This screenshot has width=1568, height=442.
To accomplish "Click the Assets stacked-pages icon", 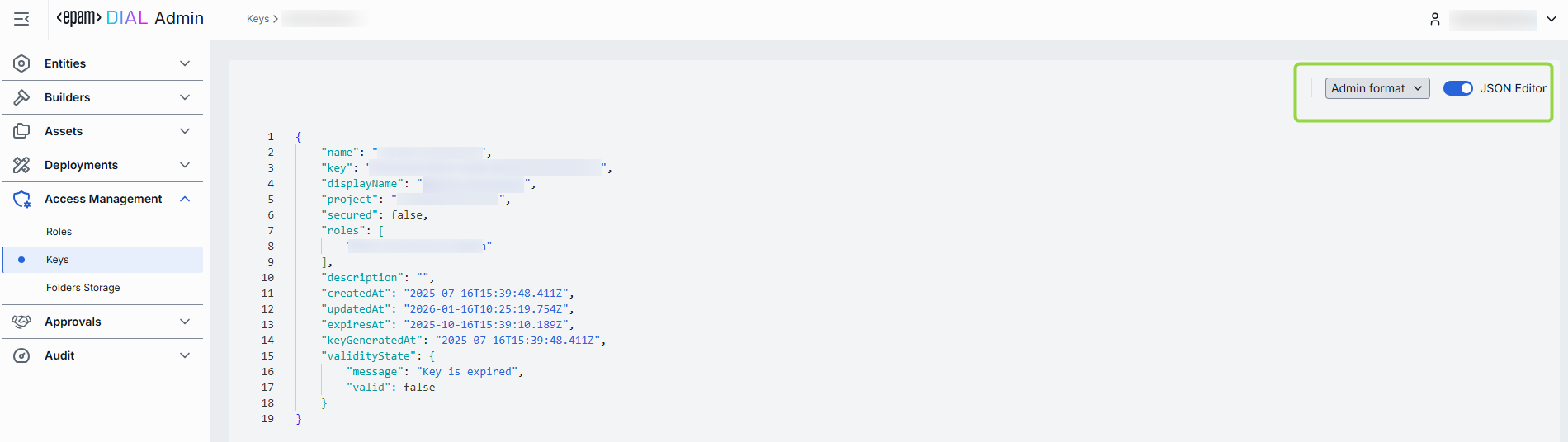I will coord(22,131).
